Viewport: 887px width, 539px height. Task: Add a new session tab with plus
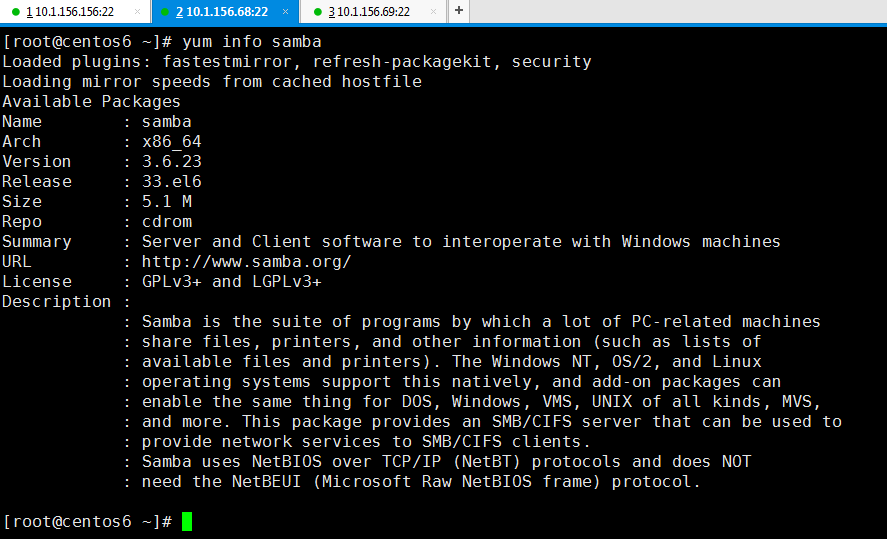click(459, 11)
